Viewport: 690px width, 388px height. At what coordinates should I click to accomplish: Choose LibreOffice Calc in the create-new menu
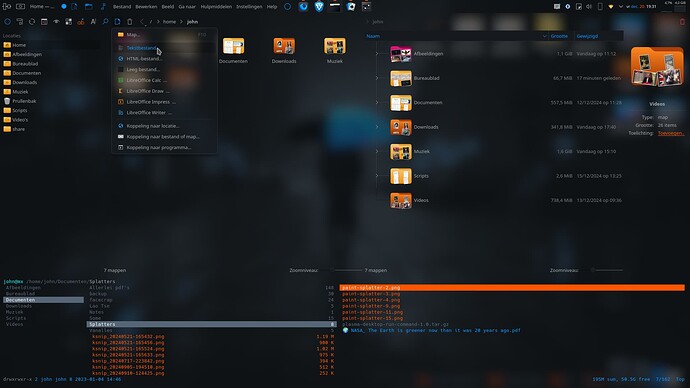pos(164,80)
